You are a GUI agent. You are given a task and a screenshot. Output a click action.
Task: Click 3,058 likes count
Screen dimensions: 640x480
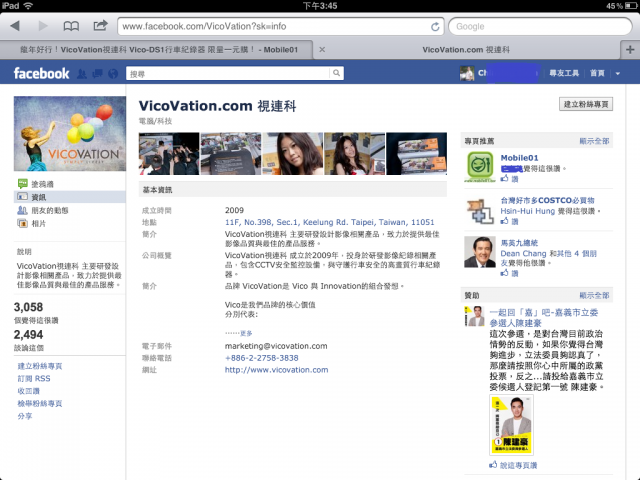point(28,307)
